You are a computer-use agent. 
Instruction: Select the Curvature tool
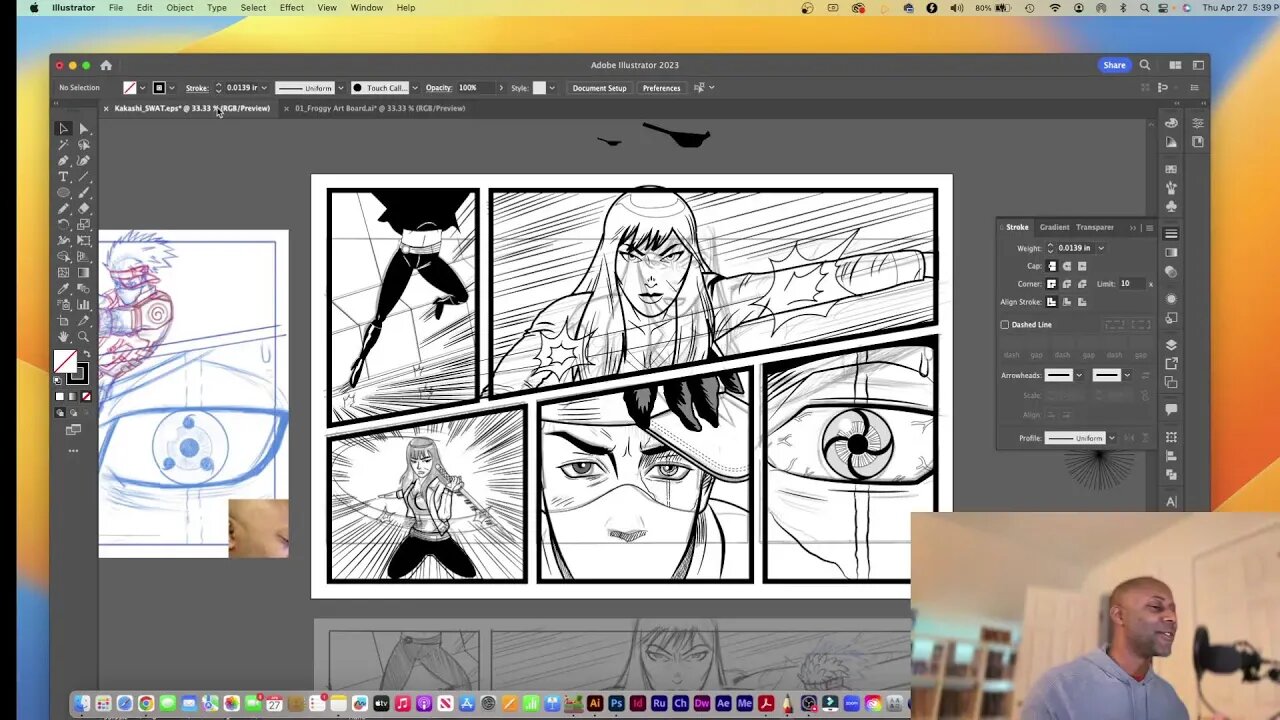[x=84, y=160]
